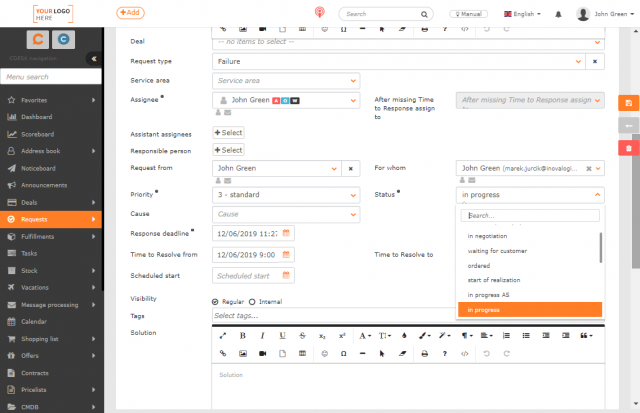The image size is (640, 413).
Task: Toggle strikethrough in Solution editor
Action: click(x=302, y=335)
